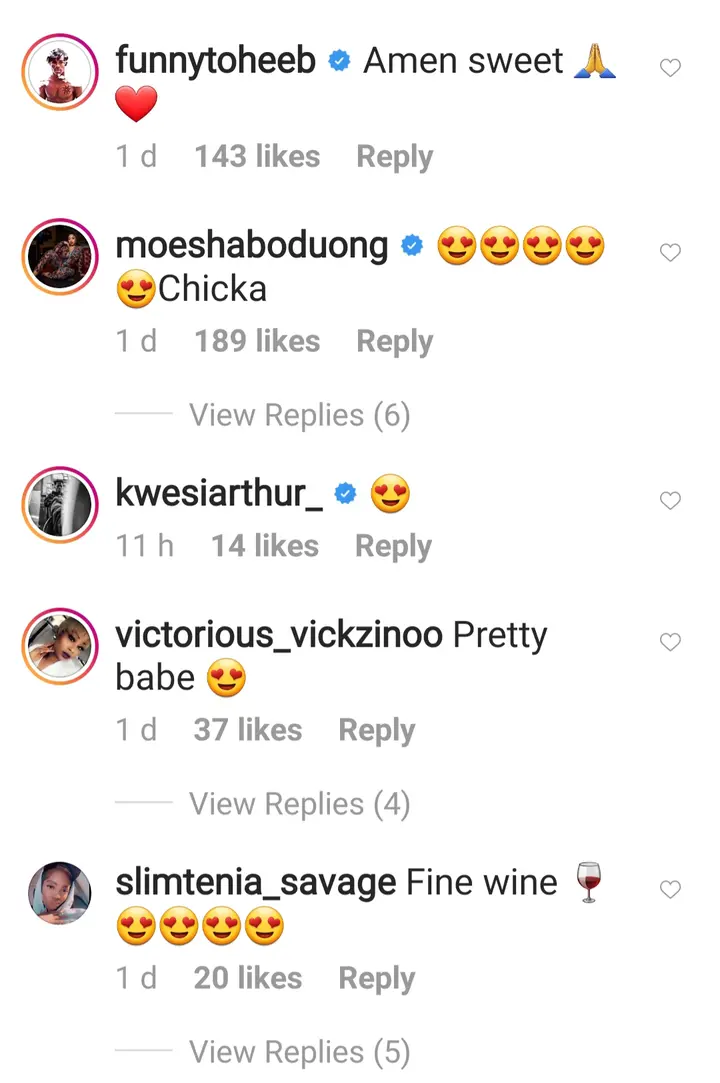Image resolution: width=720 pixels, height=1083 pixels.
Task: Like funnytoheeb's comment with the heart
Action: [x=671, y=68]
